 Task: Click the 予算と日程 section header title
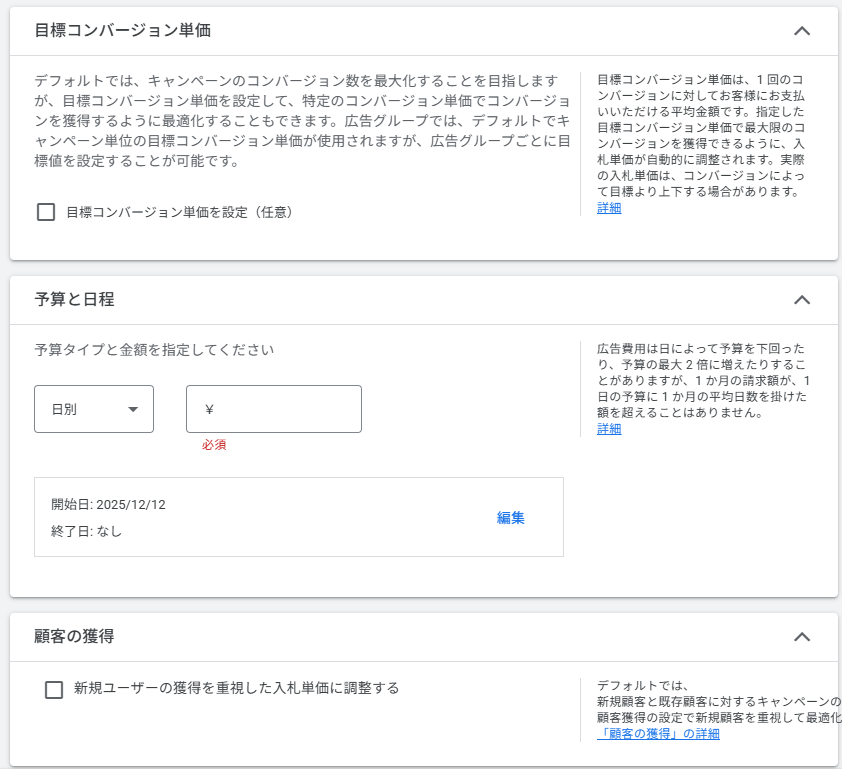point(74,300)
